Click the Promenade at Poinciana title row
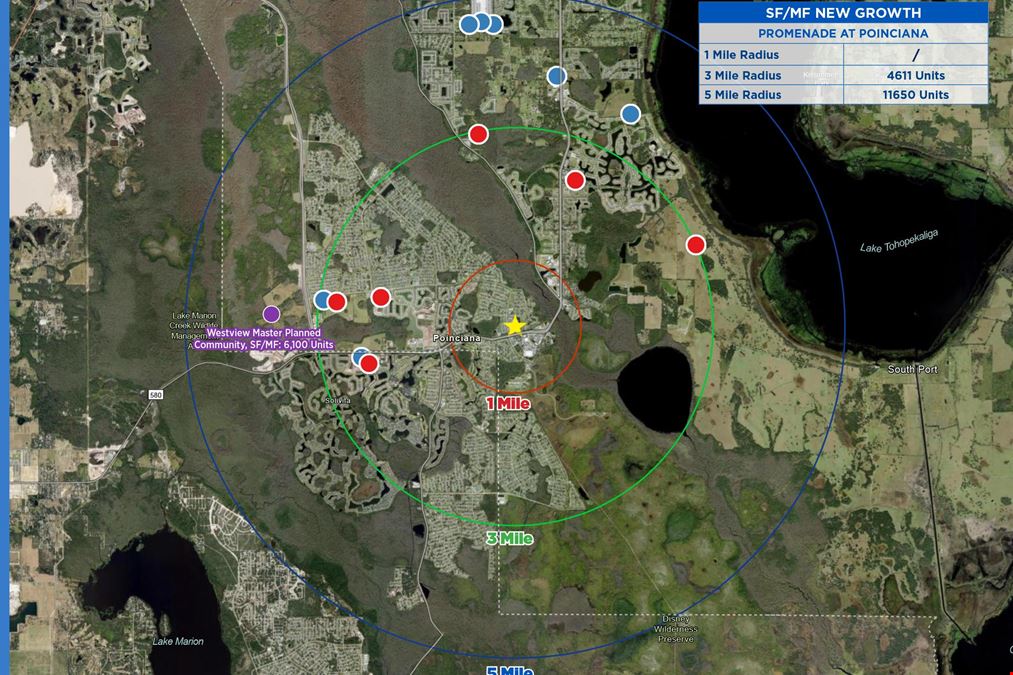The image size is (1013, 675). pos(843,34)
